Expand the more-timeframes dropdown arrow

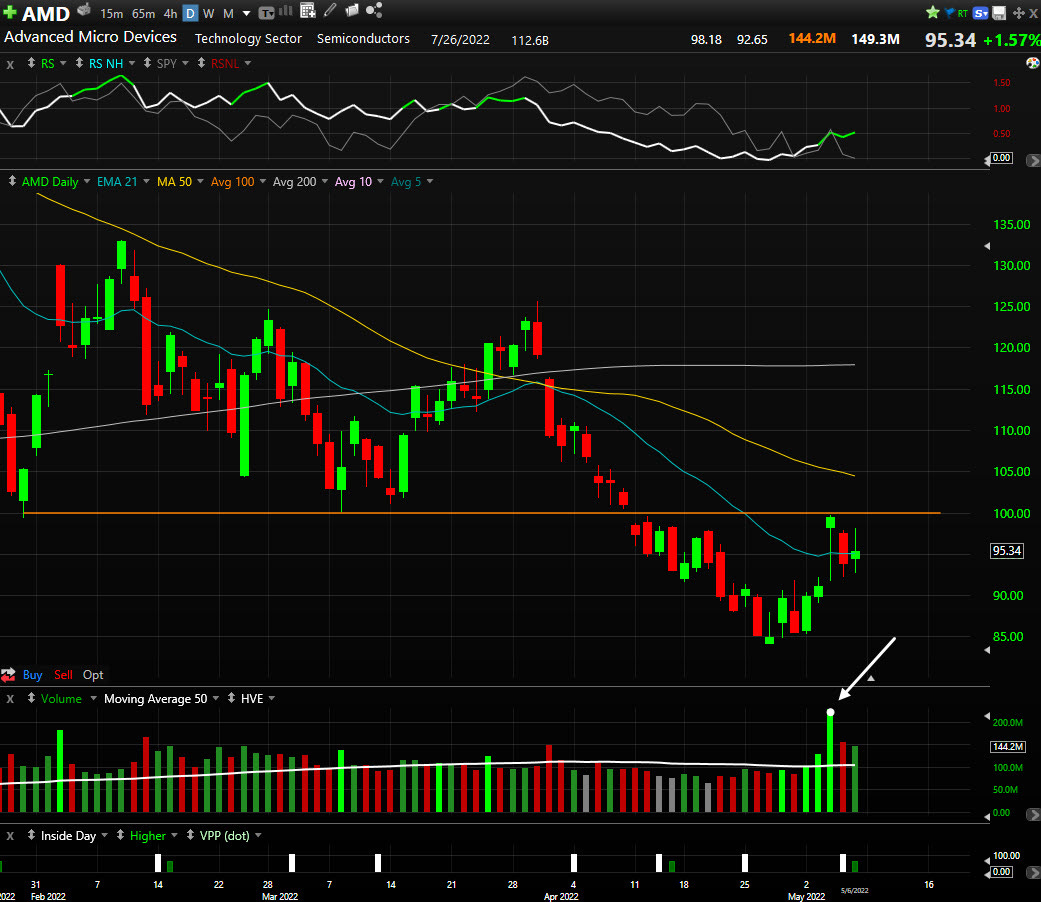tap(246, 13)
